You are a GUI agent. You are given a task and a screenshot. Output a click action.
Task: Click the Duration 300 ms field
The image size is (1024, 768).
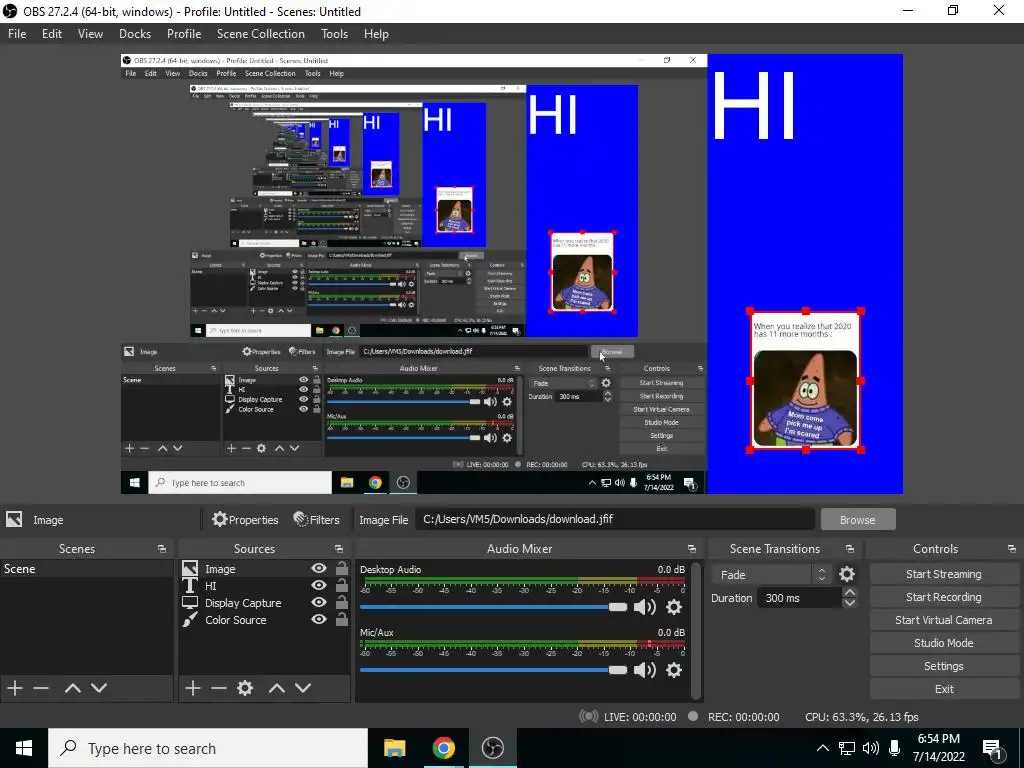[799, 598]
